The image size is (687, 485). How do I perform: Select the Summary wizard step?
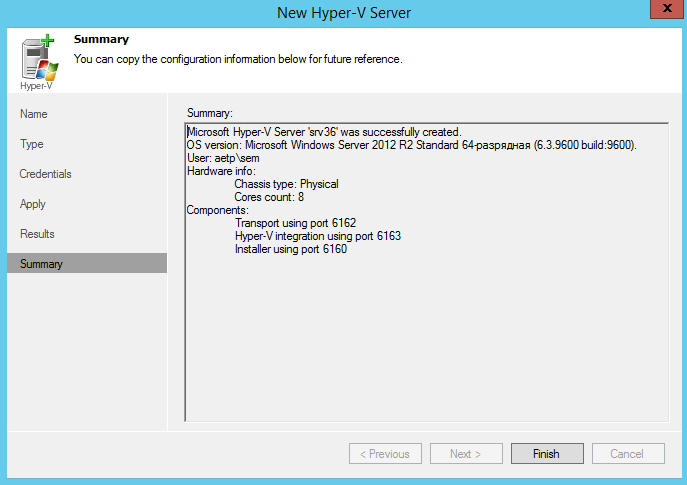(87, 263)
